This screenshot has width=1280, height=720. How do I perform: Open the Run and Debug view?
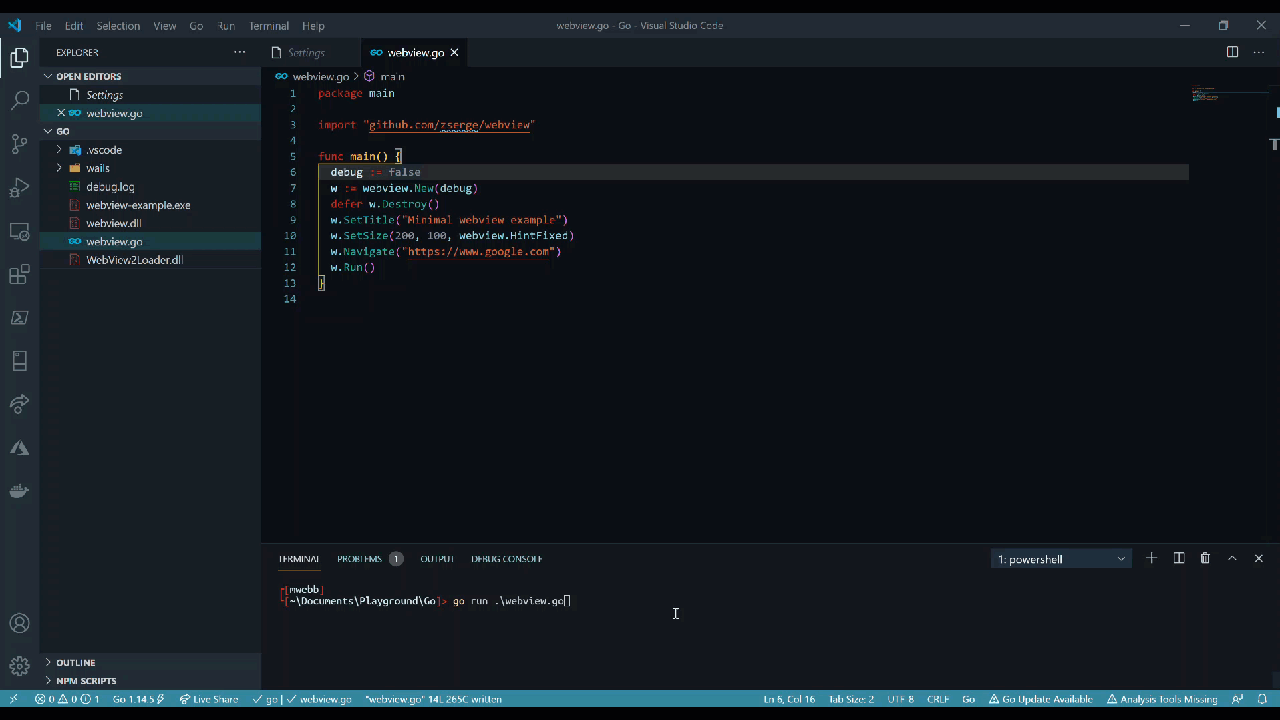point(19,188)
